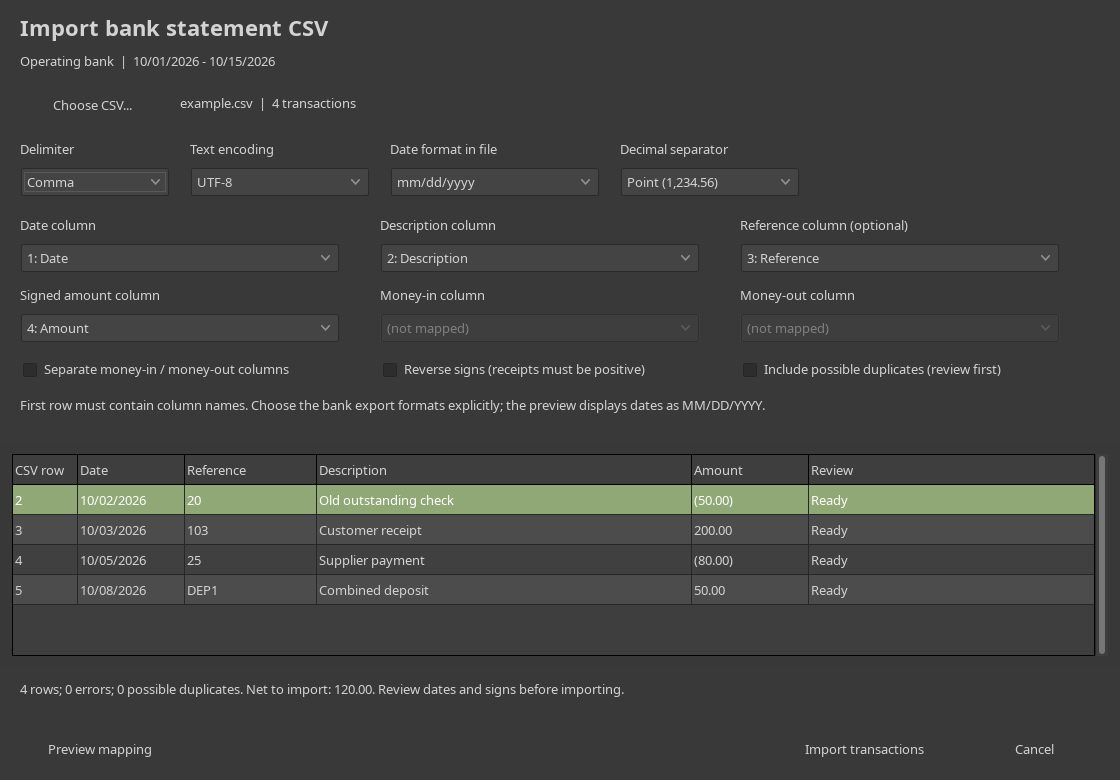This screenshot has width=1120, height=780.
Task: Open the Text encoding UTF-8 dropdown
Action: pyautogui.click(x=279, y=182)
